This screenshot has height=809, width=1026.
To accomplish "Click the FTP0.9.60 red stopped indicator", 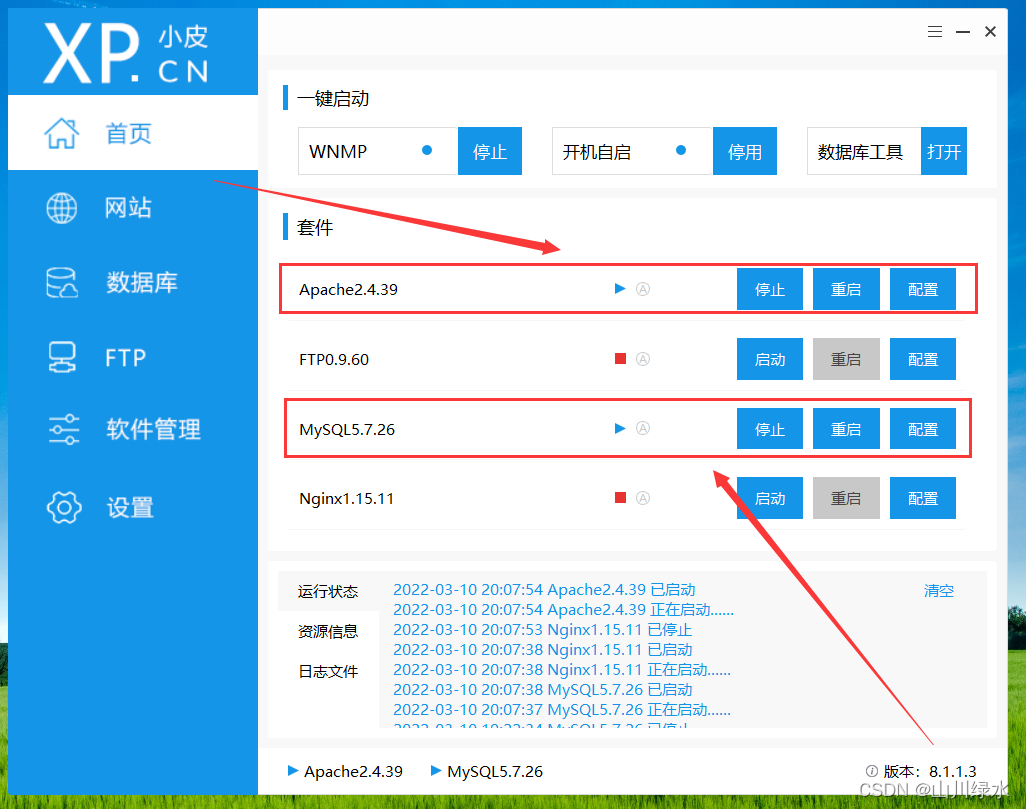I will (x=620, y=359).
